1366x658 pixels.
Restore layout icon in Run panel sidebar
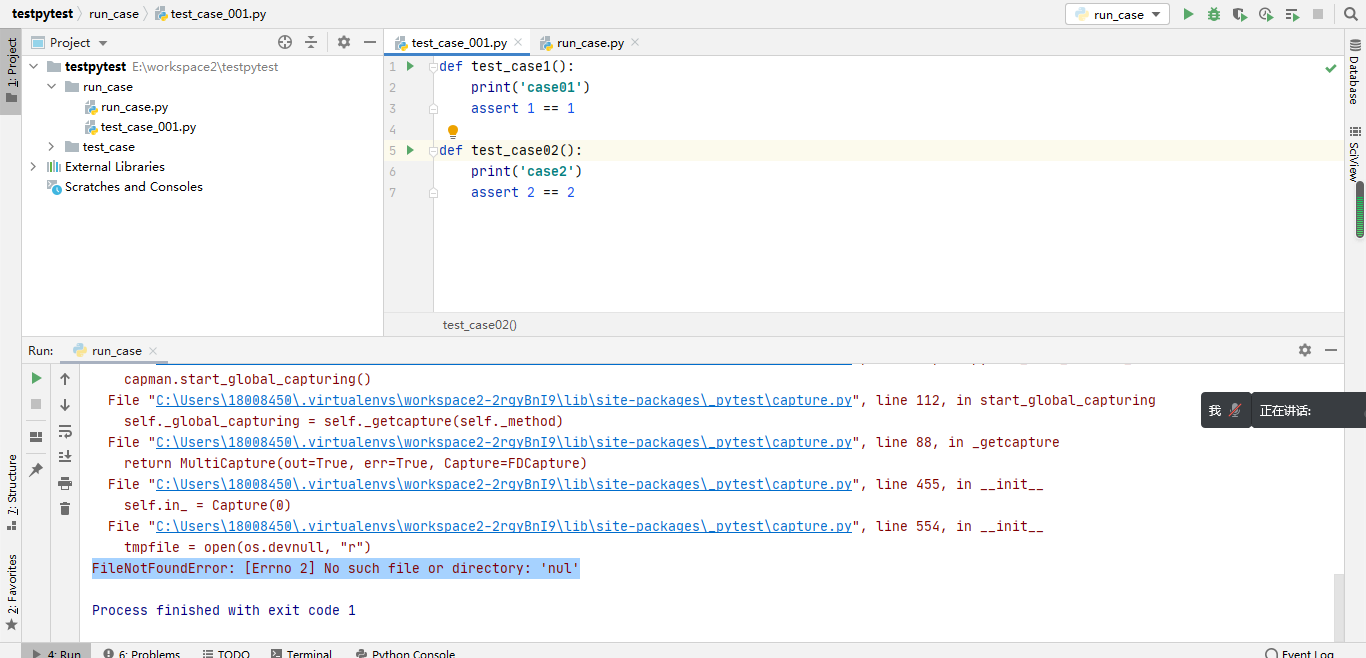(x=37, y=436)
